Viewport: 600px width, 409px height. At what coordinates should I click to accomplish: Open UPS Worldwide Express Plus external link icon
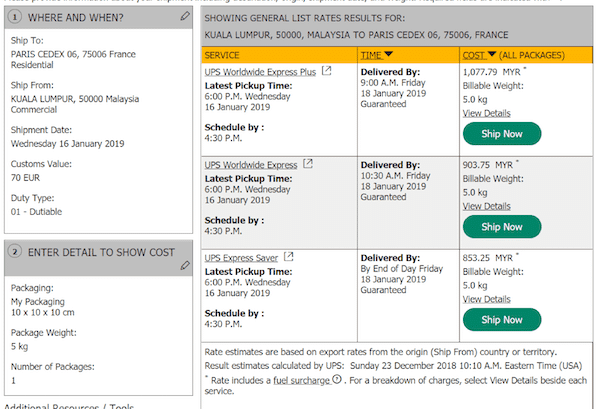coord(326,70)
